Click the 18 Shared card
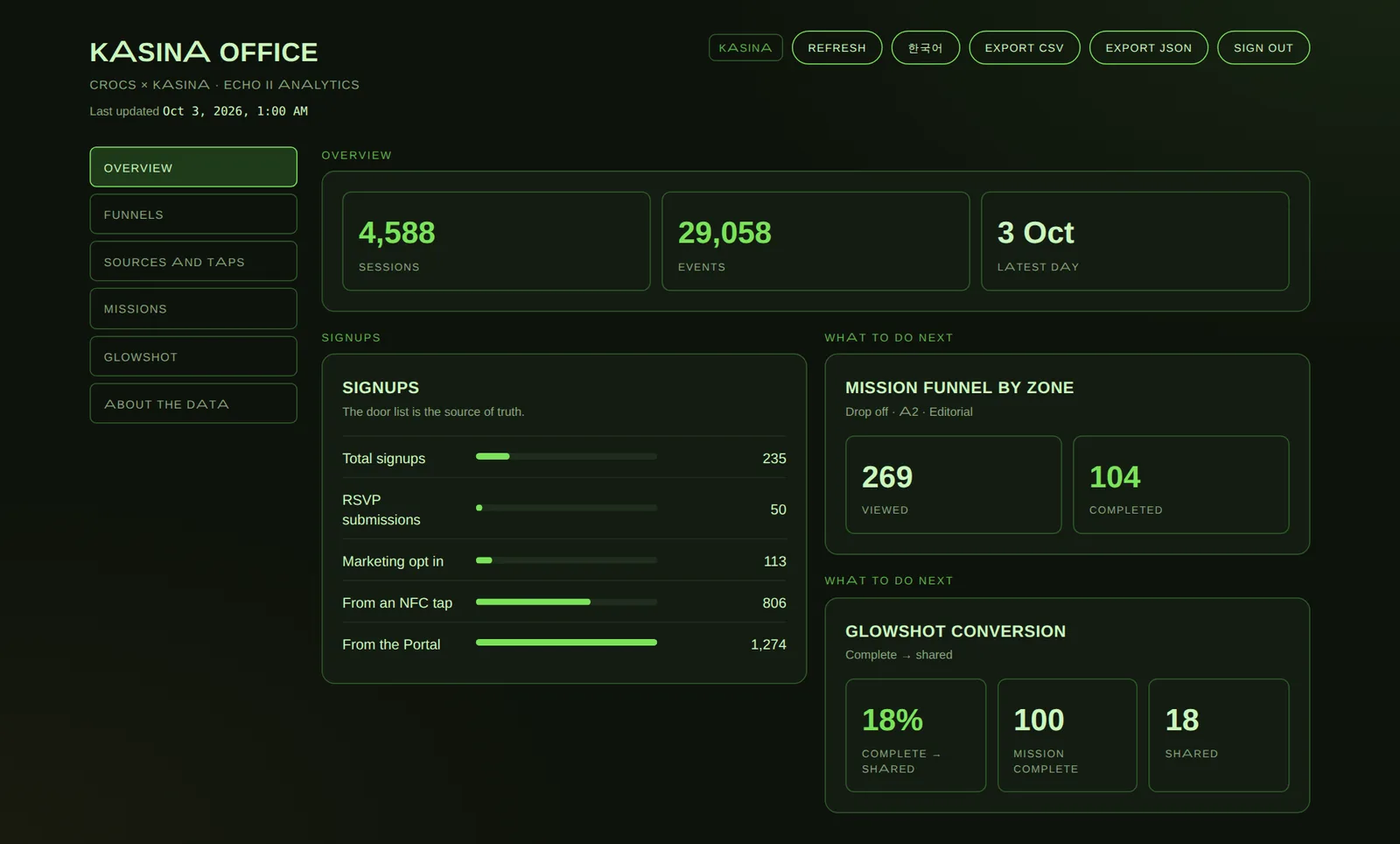Screen dimensions: 1400x844 pos(1219,735)
